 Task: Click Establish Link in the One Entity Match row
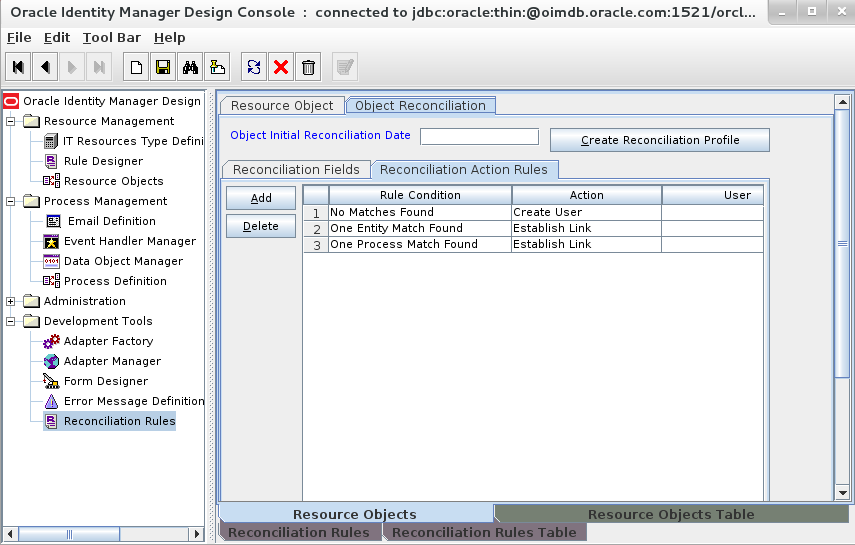[586, 228]
